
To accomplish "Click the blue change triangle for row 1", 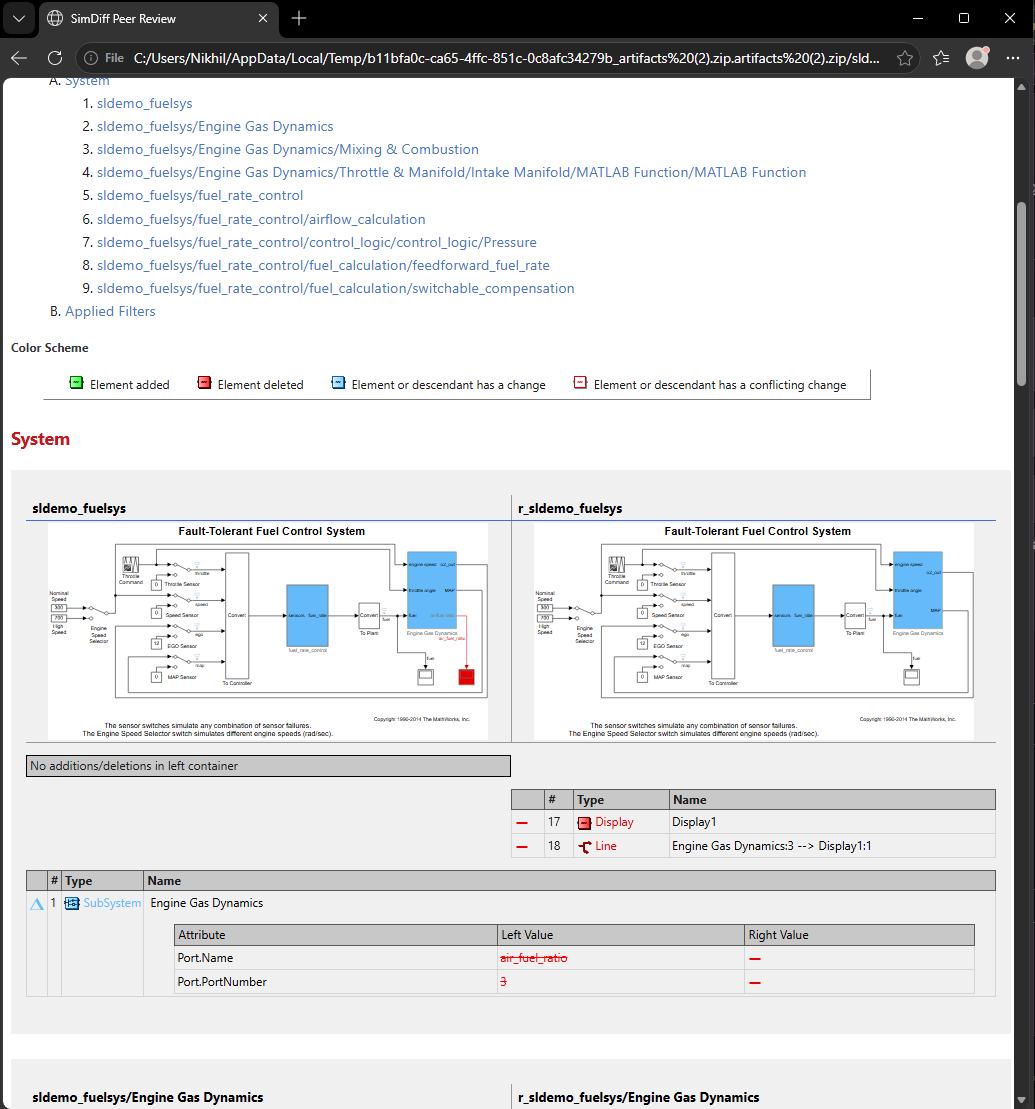I will pos(37,904).
